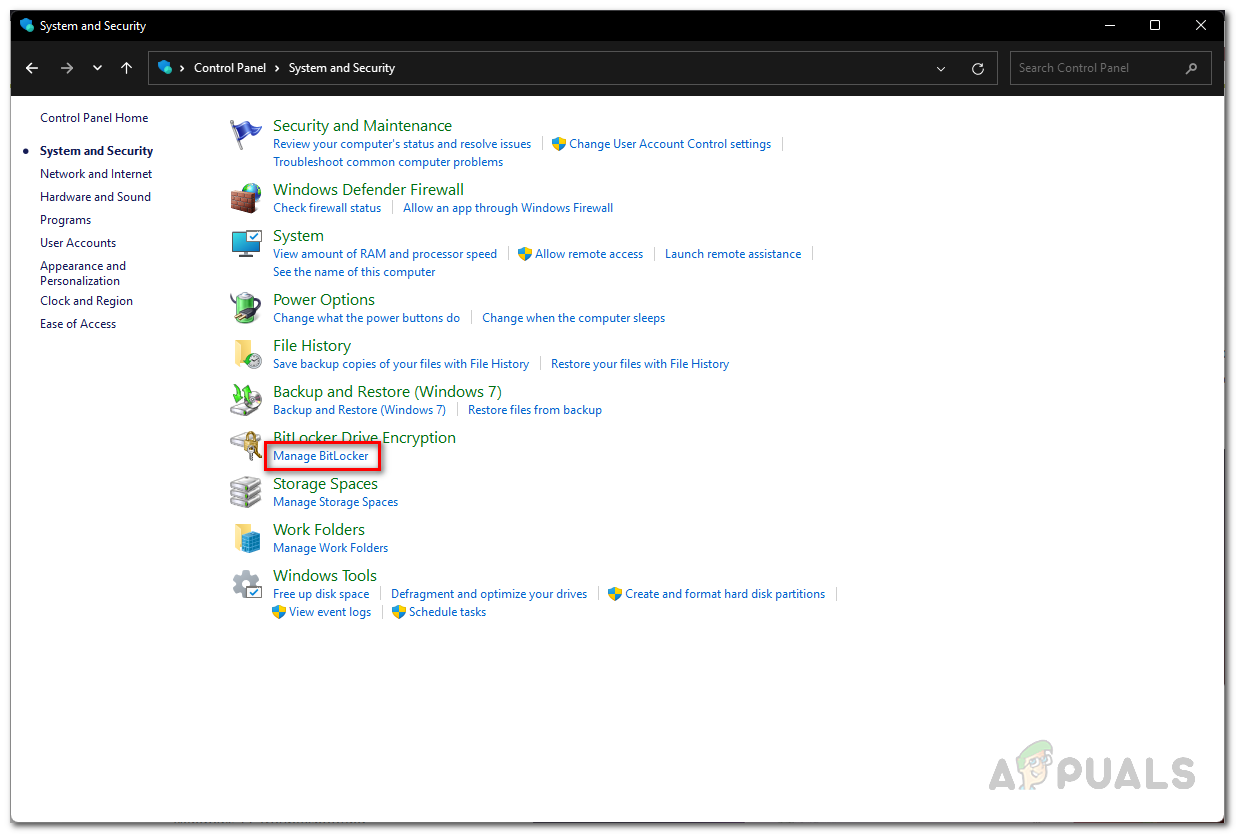Screen dimensions: 1236x834
Task: Open the Power Options heading
Action: point(324,300)
